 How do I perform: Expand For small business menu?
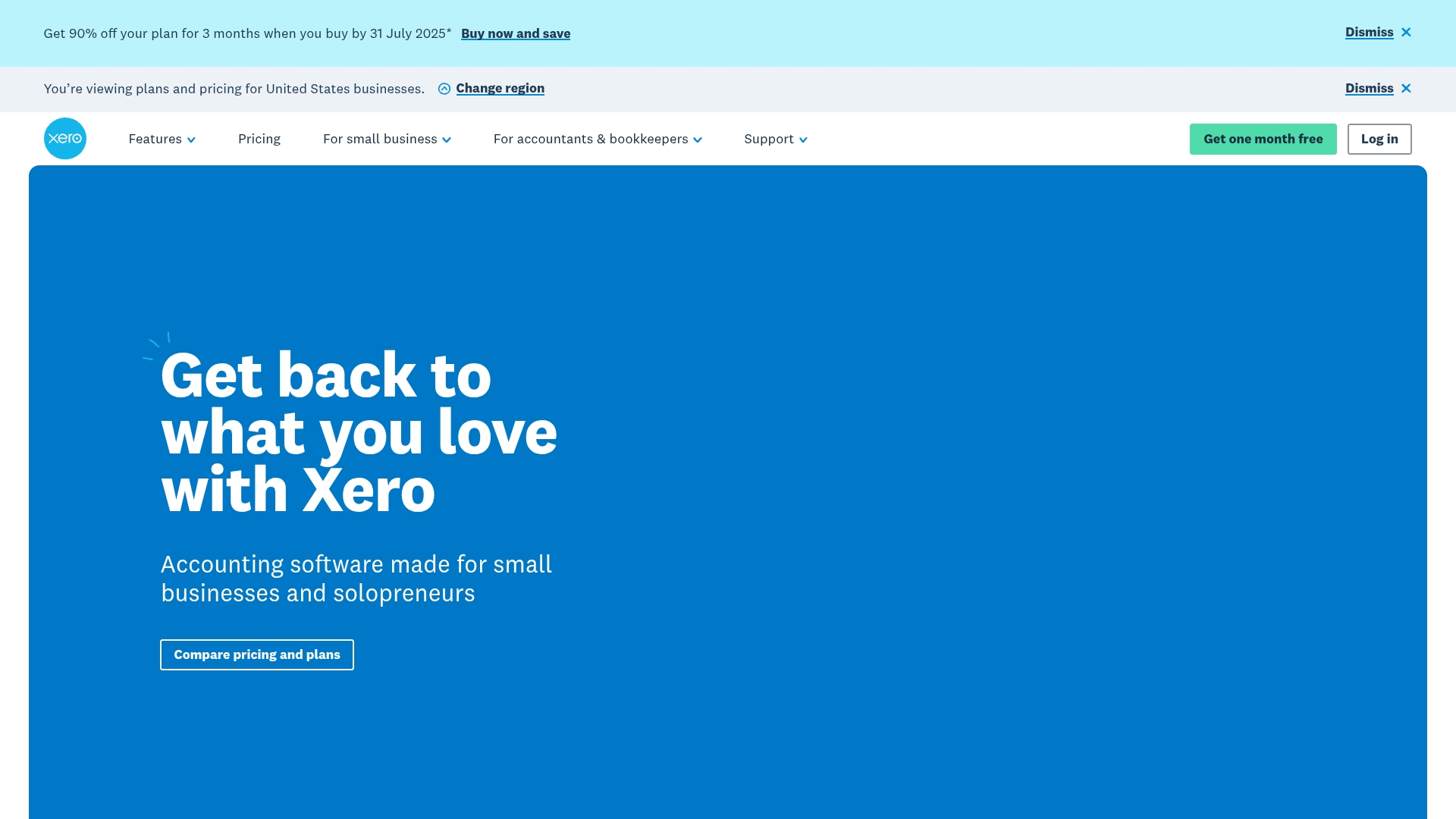tap(387, 139)
